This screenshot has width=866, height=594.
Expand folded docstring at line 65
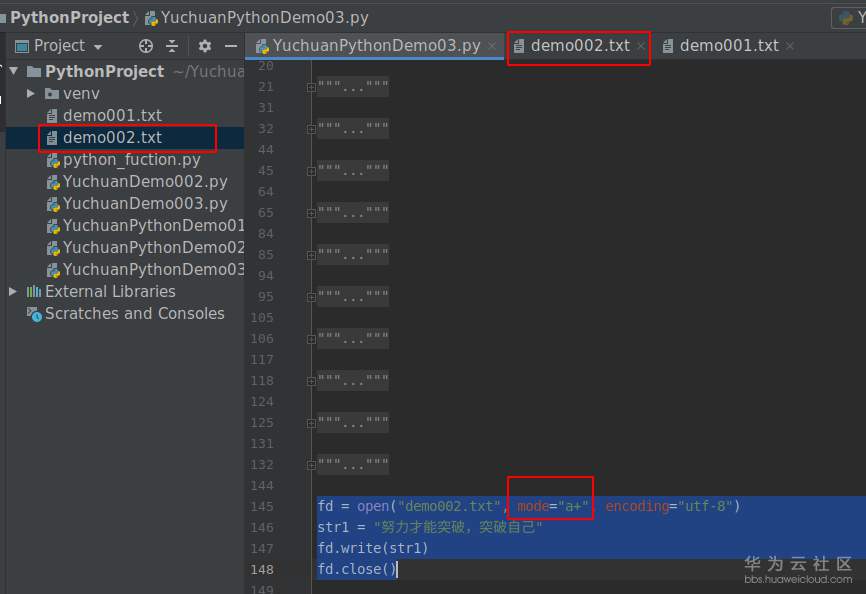(311, 213)
